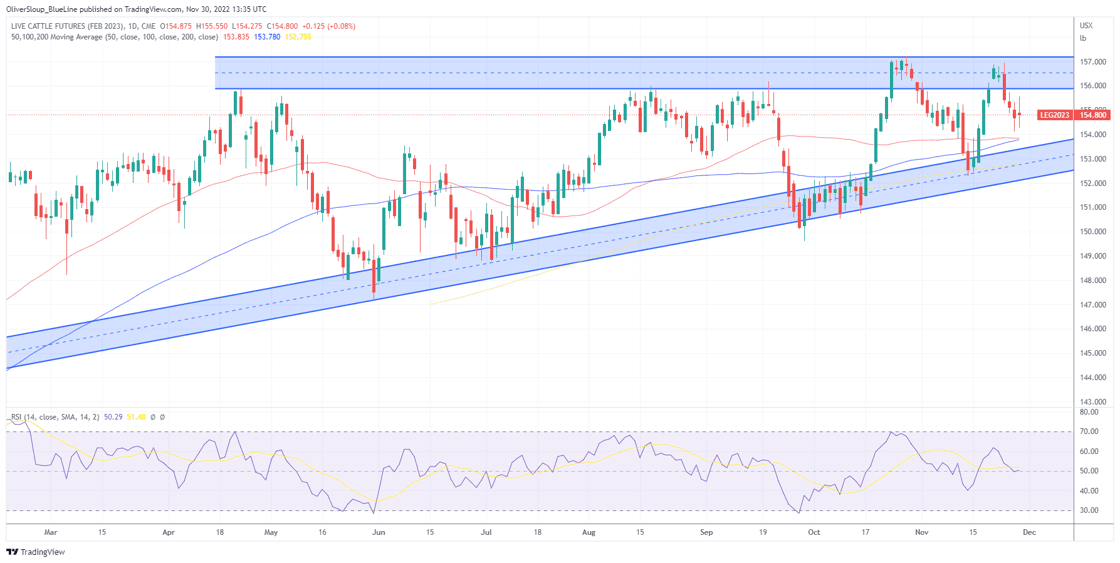Click the 70.00 RSI axis label

1091,432
